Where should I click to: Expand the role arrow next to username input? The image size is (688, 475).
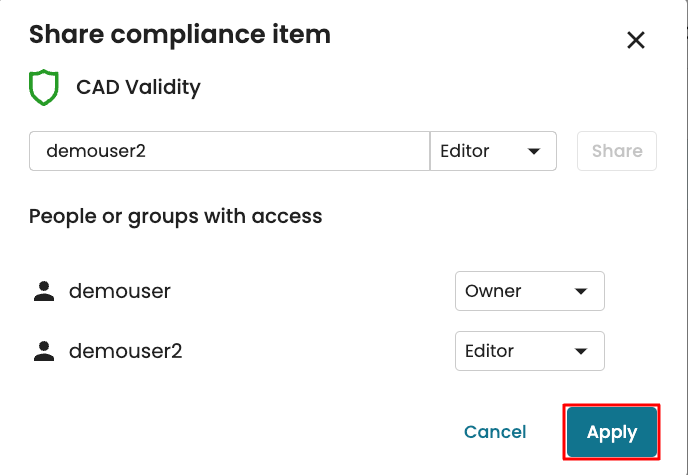[x=534, y=152]
